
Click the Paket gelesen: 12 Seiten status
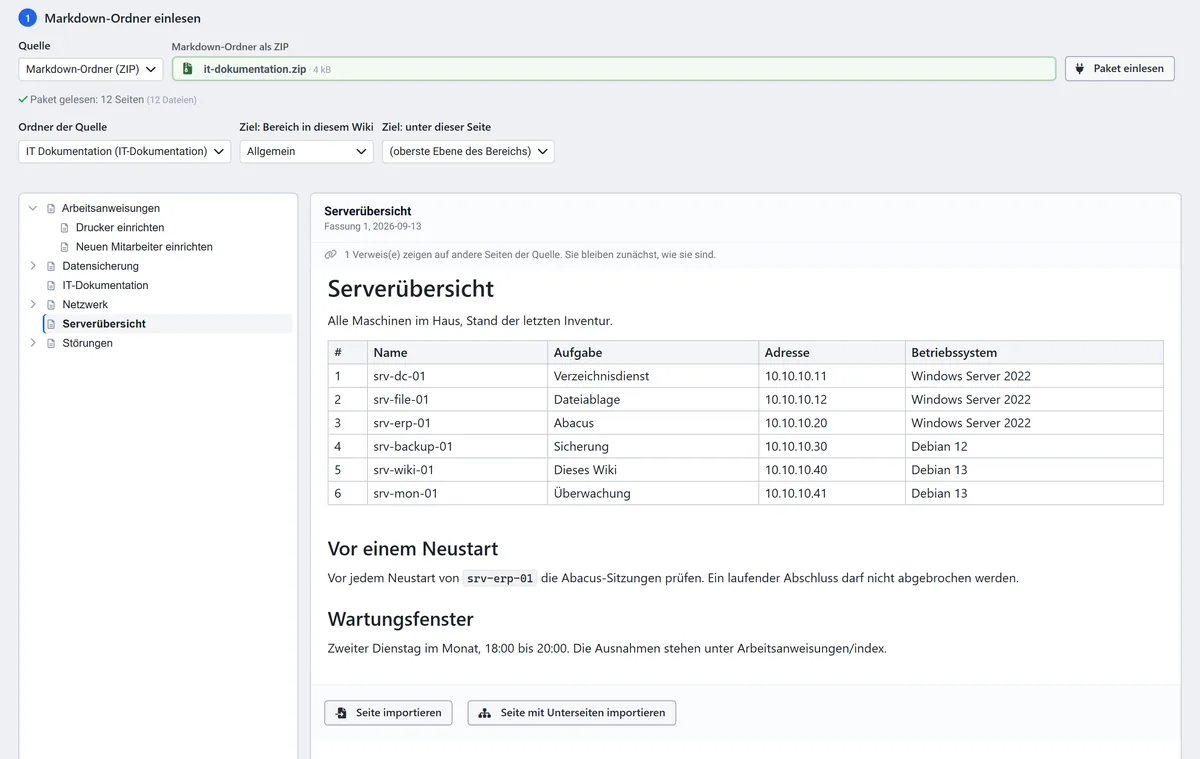(87, 100)
